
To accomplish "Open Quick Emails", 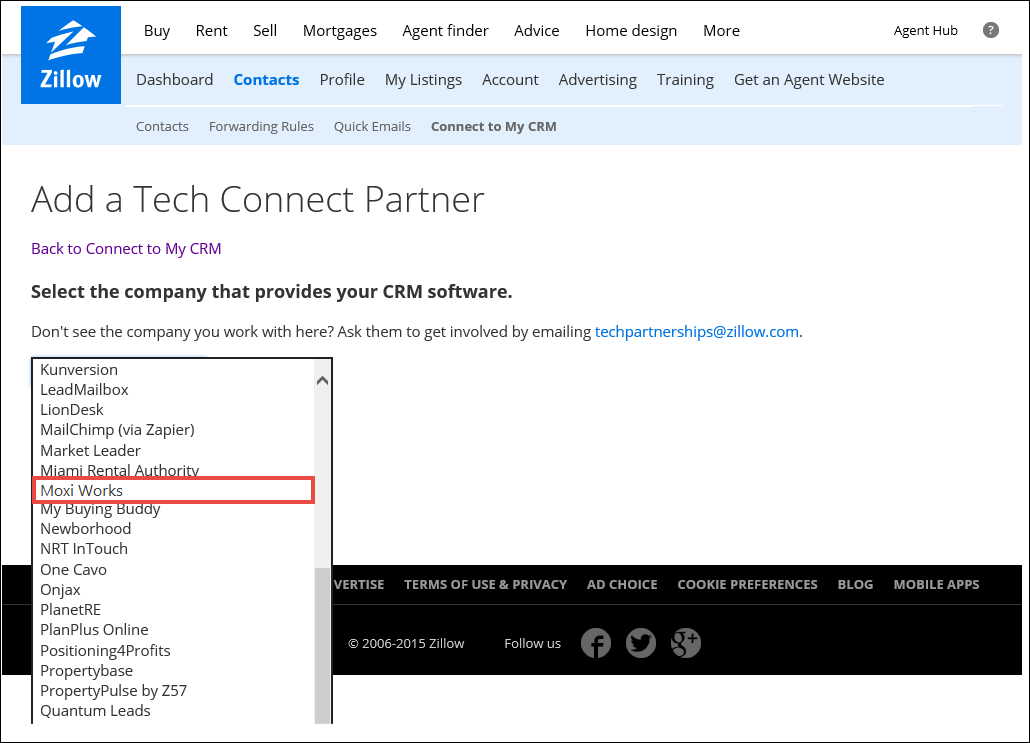I will 372,126.
